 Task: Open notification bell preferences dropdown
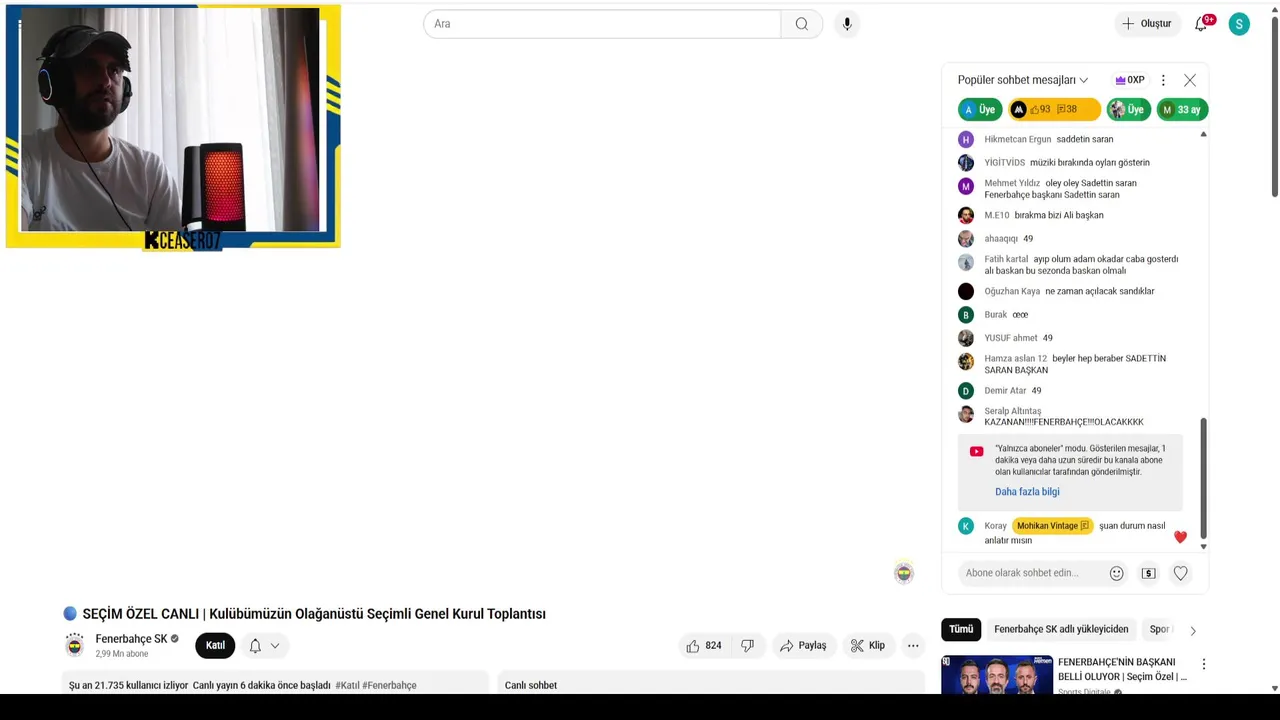pyautogui.click(x=264, y=646)
